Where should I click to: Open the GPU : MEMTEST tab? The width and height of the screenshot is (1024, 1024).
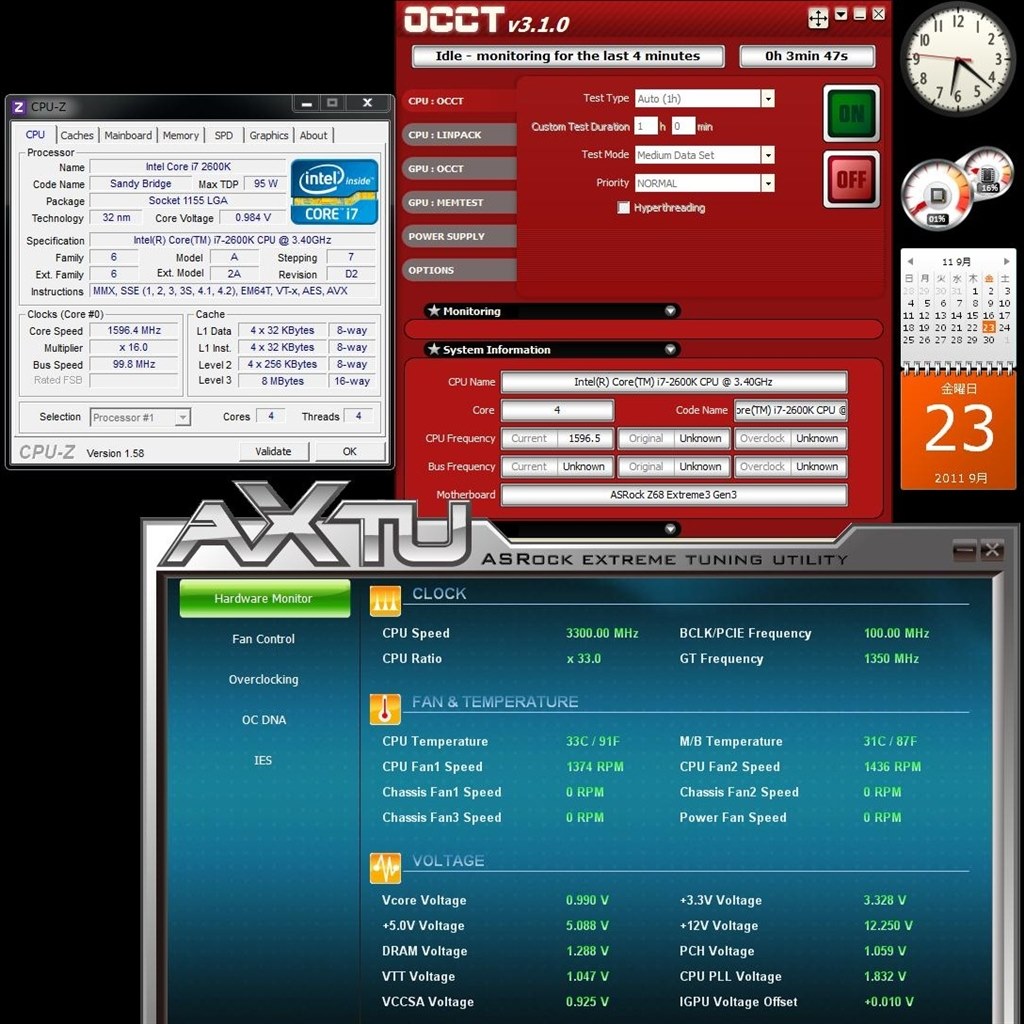point(458,202)
